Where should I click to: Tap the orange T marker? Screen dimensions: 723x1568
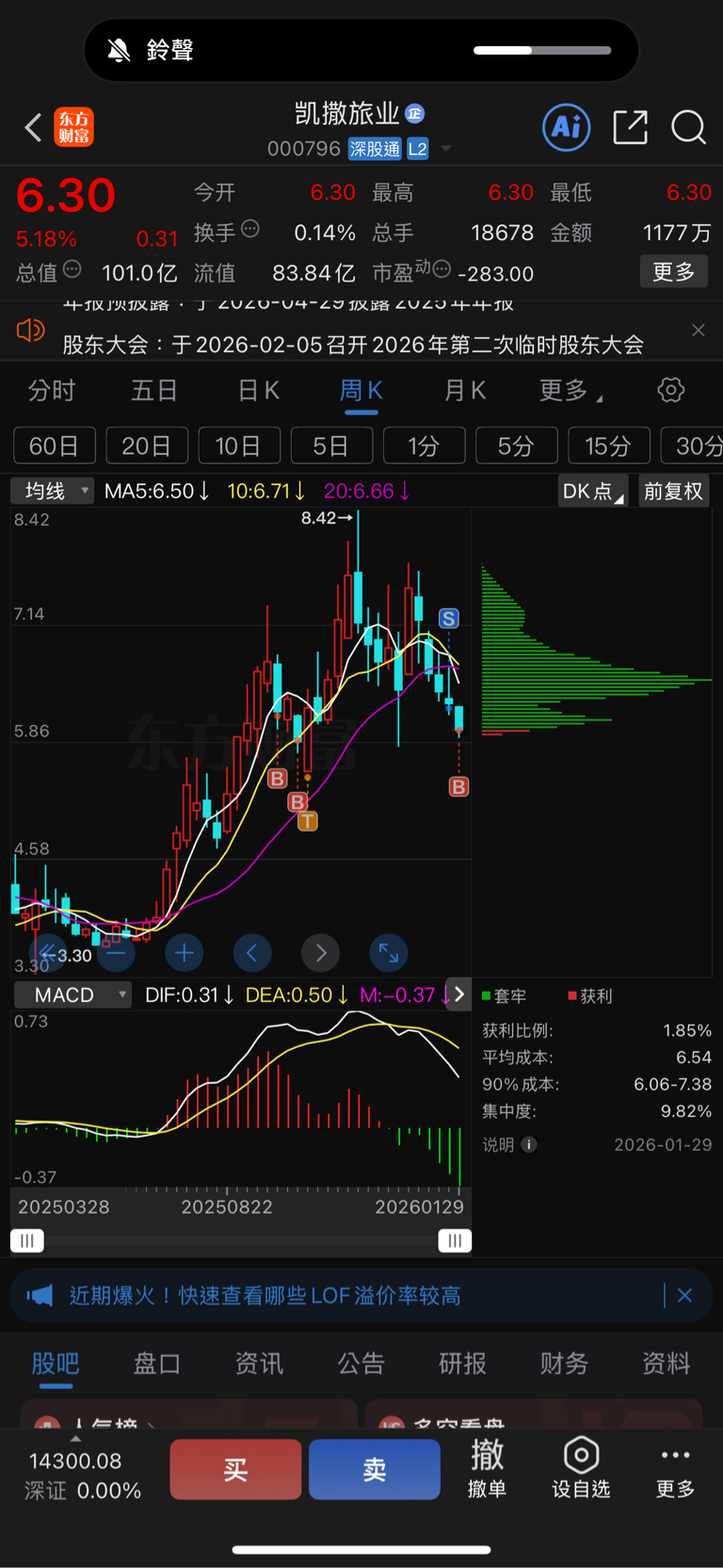[308, 821]
